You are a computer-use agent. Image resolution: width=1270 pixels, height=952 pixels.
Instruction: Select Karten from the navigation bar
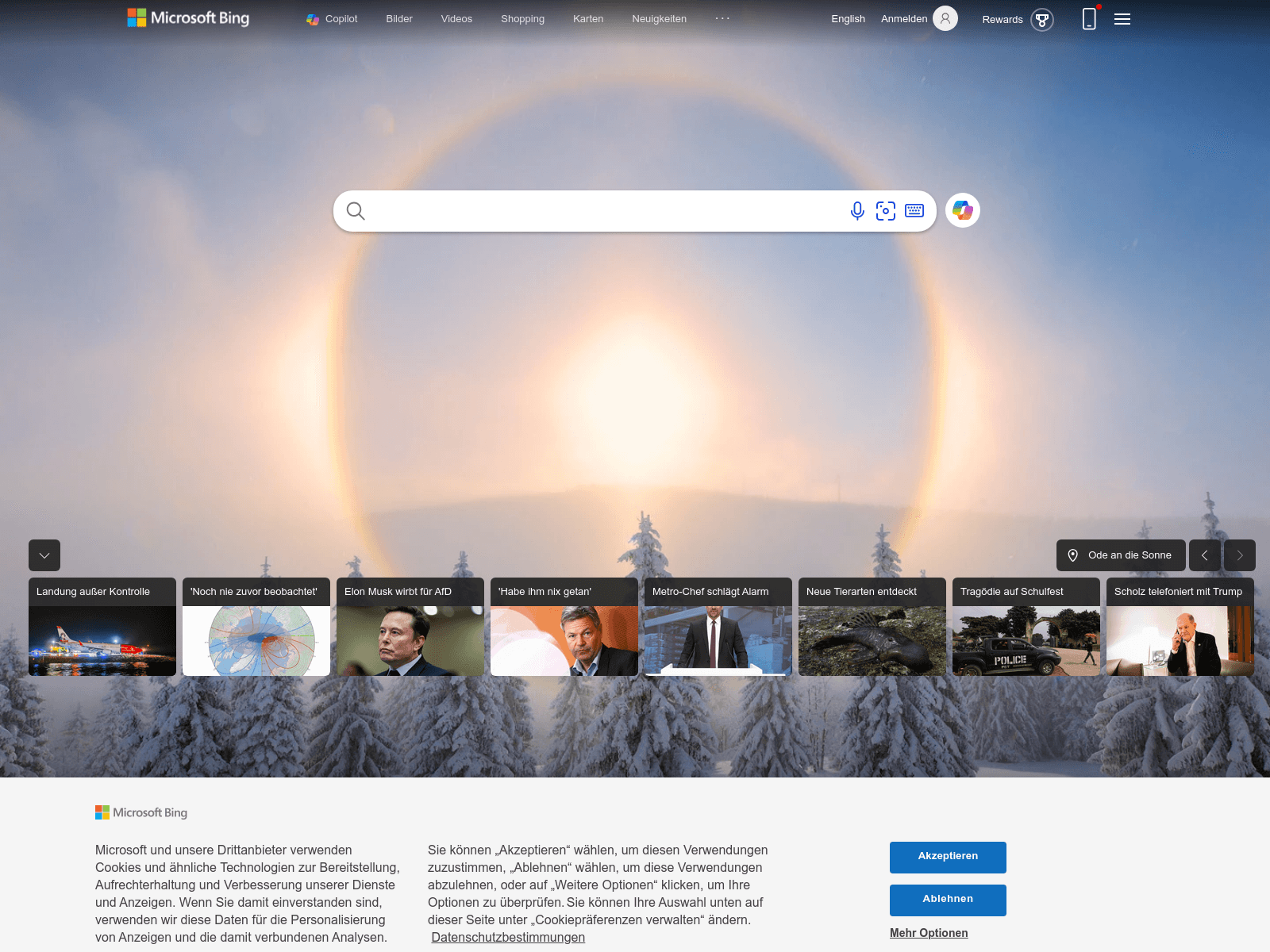pos(588,19)
